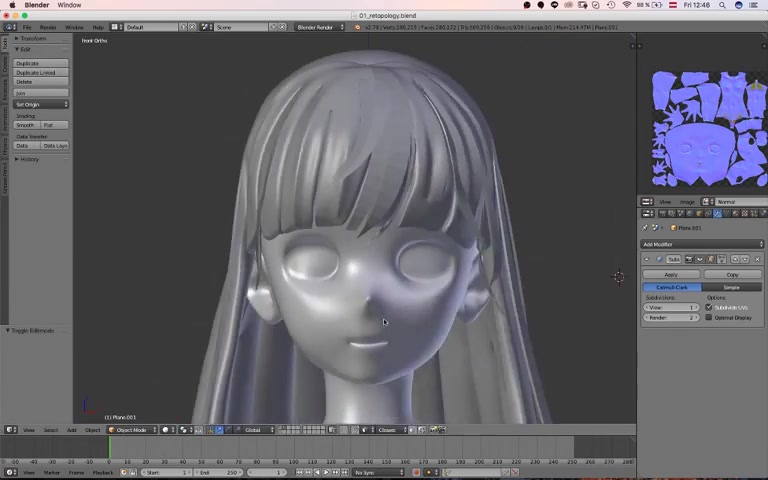
Task: Remove the Subsurf modifier with X
Action: tap(757, 259)
